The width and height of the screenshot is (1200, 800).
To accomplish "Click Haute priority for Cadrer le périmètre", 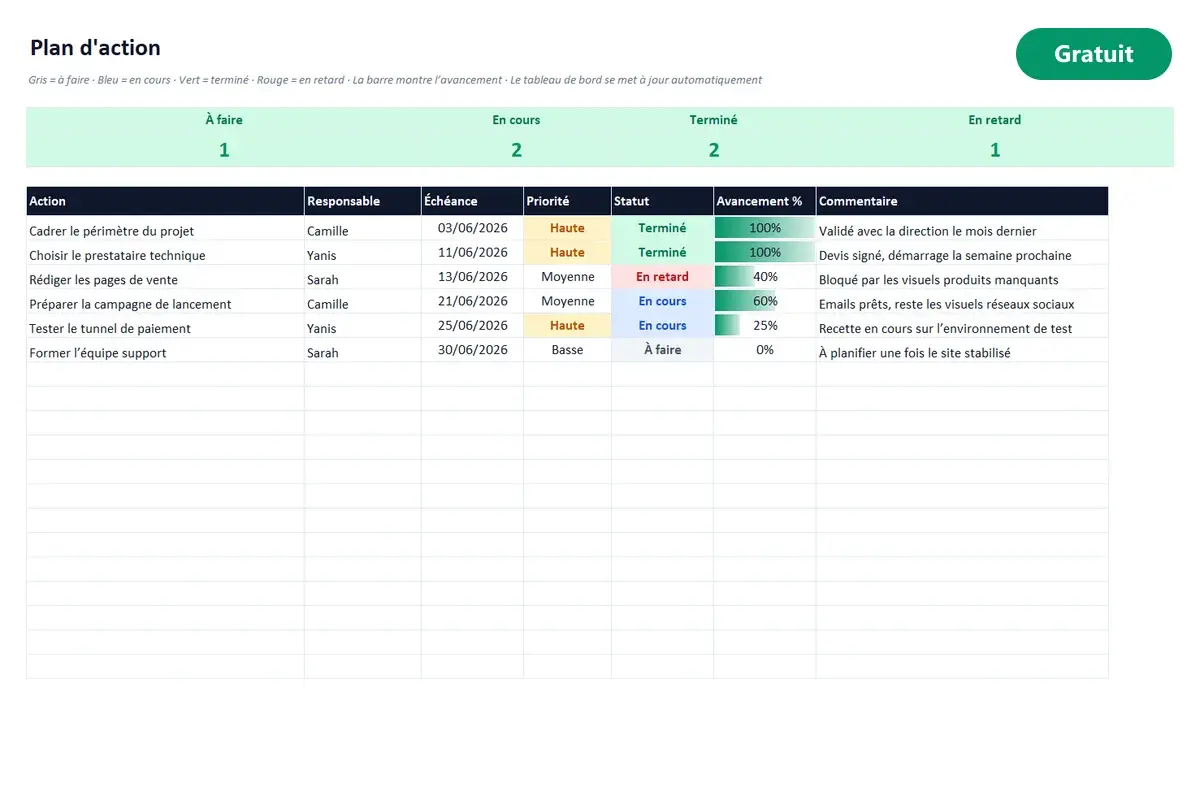I will coord(567,228).
